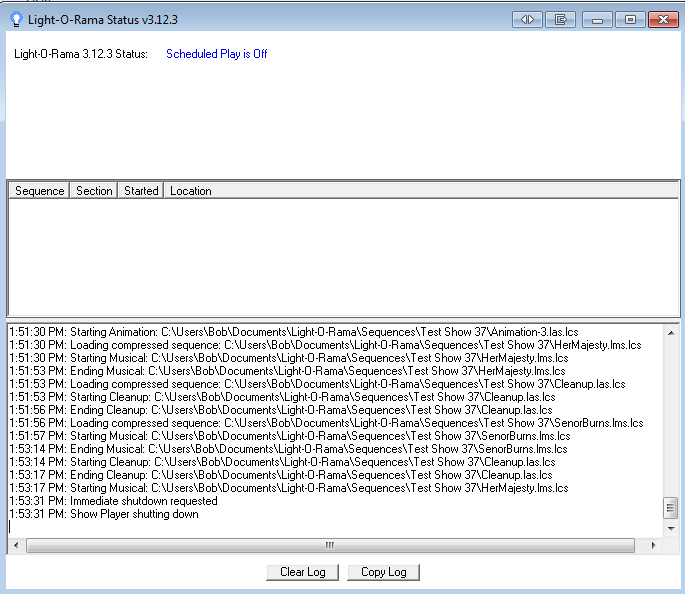The width and height of the screenshot is (685, 594).
Task: Click the 1:53:14 'Starting Cleanup' log line
Action: point(283,462)
